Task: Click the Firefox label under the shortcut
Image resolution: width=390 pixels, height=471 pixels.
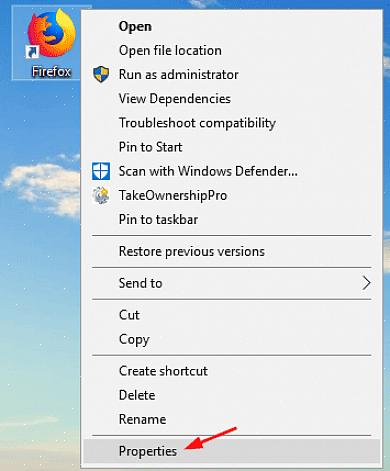Action: [x=51, y=71]
